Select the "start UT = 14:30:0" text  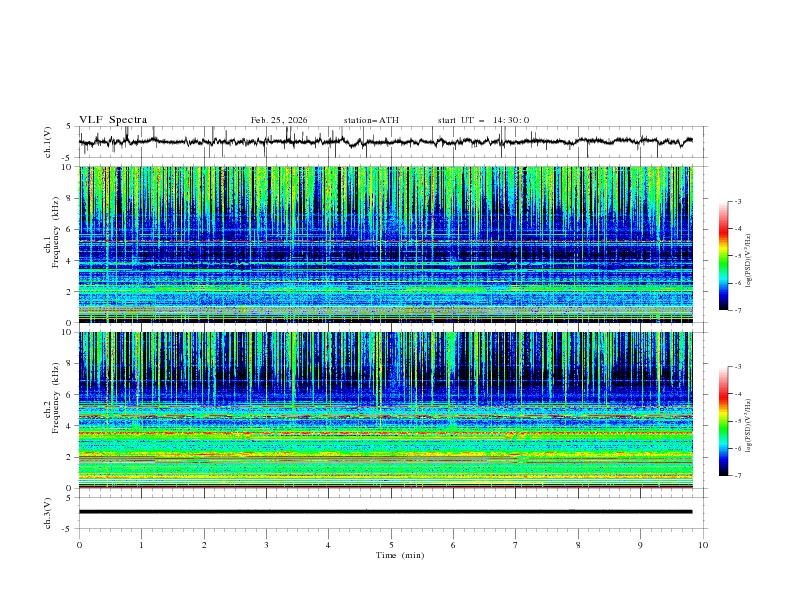pyautogui.click(x=483, y=120)
